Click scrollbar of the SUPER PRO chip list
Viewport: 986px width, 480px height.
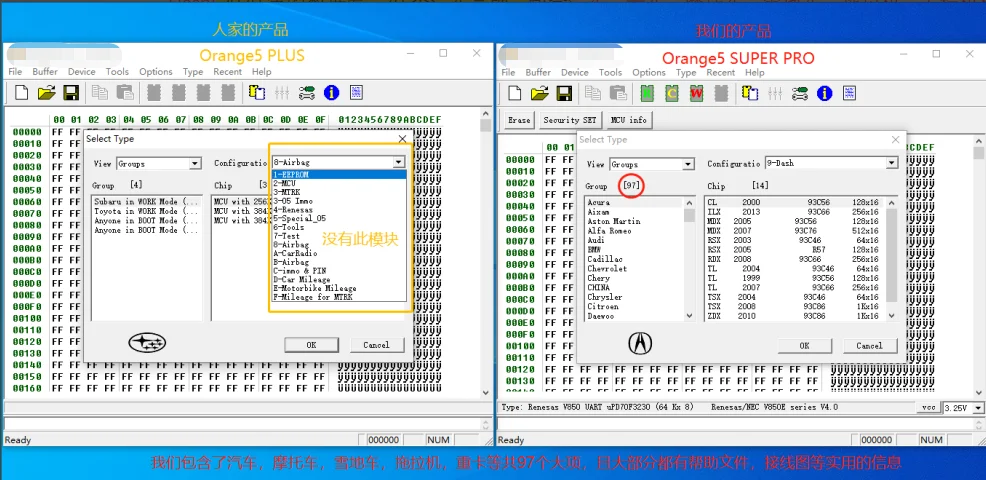[892, 259]
